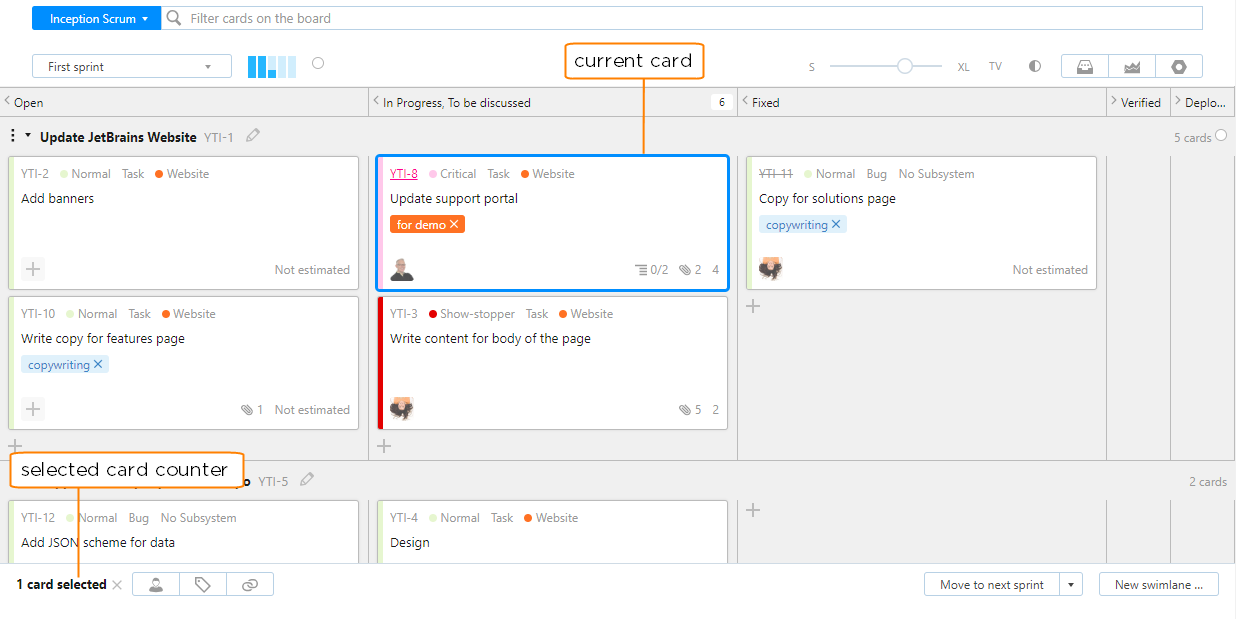
Task: Open the burndown chart icon
Action: point(1132,67)
